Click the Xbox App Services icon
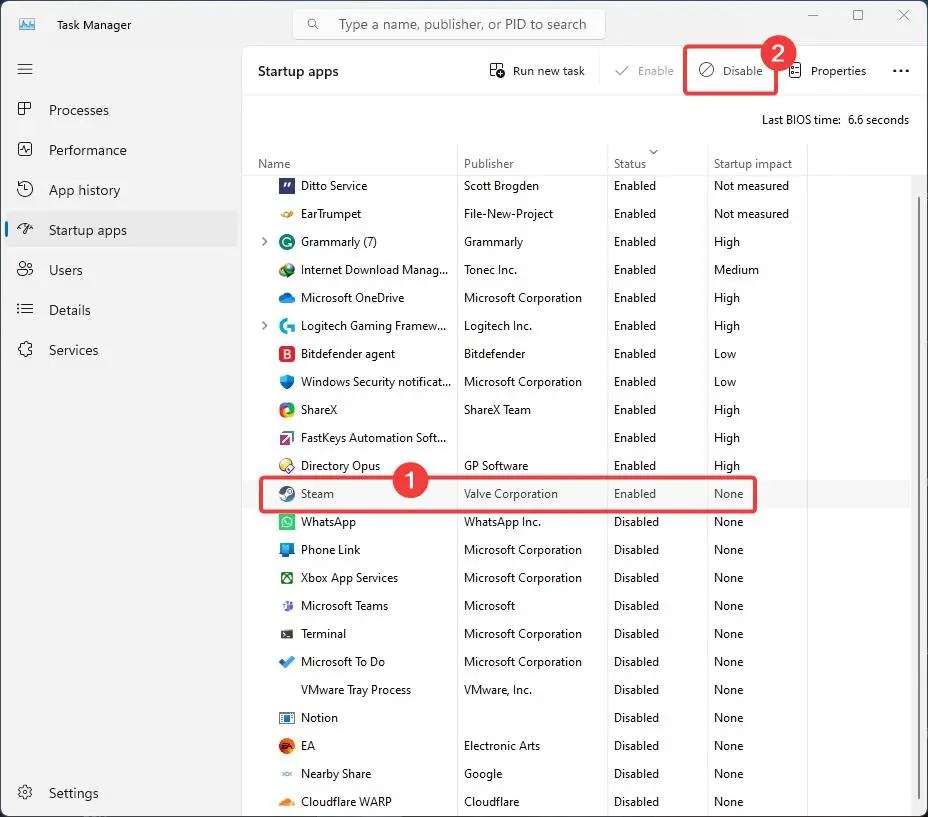 (286, 578)
